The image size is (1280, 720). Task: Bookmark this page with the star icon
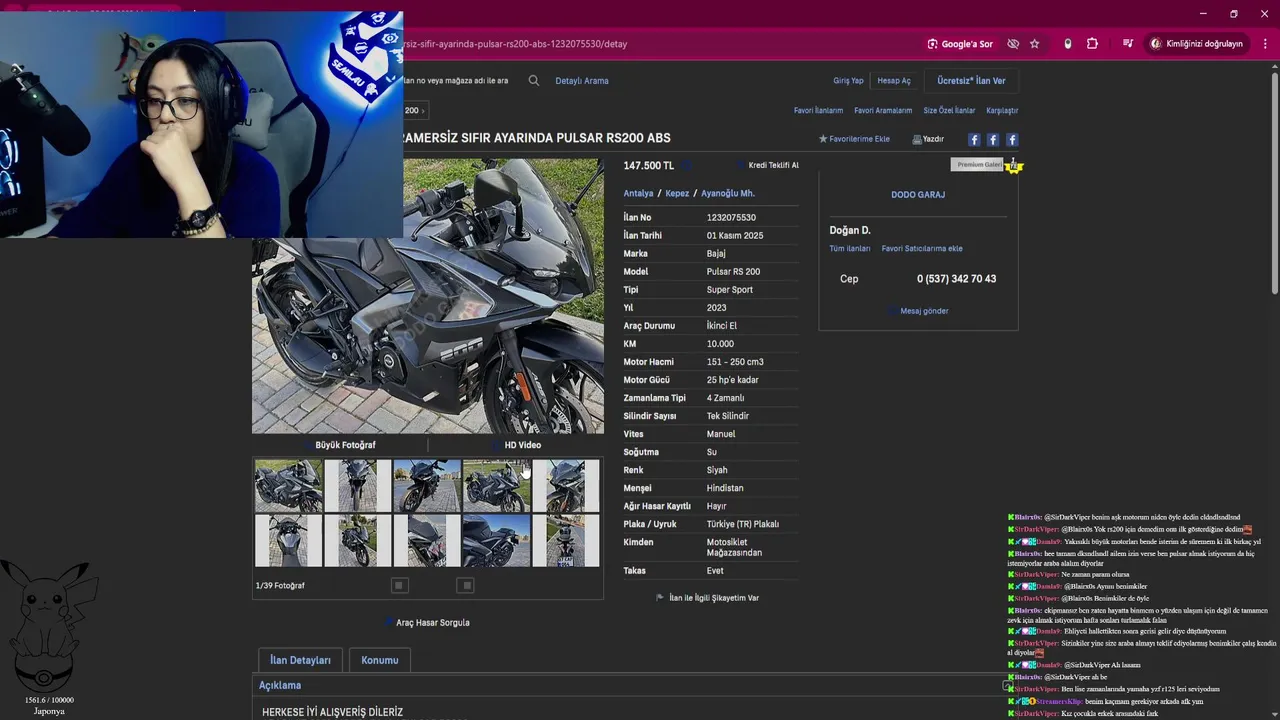pyautogui.click(x=1035, y=44)
